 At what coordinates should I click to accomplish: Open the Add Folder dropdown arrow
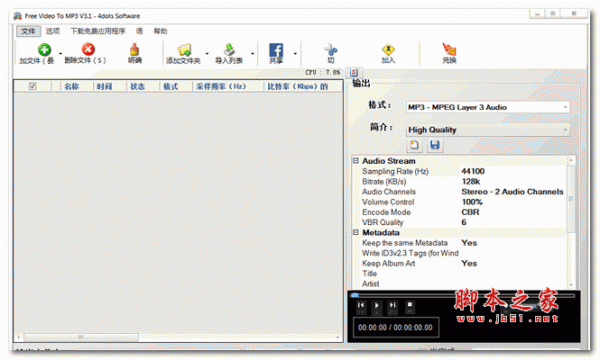point(207,53)
